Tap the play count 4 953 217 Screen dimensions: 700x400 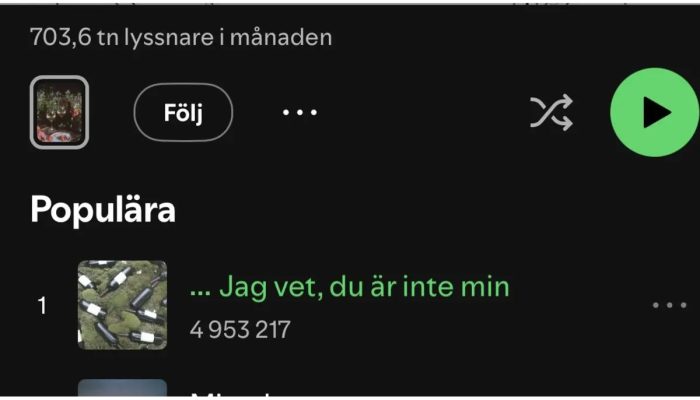coord(240,330)
